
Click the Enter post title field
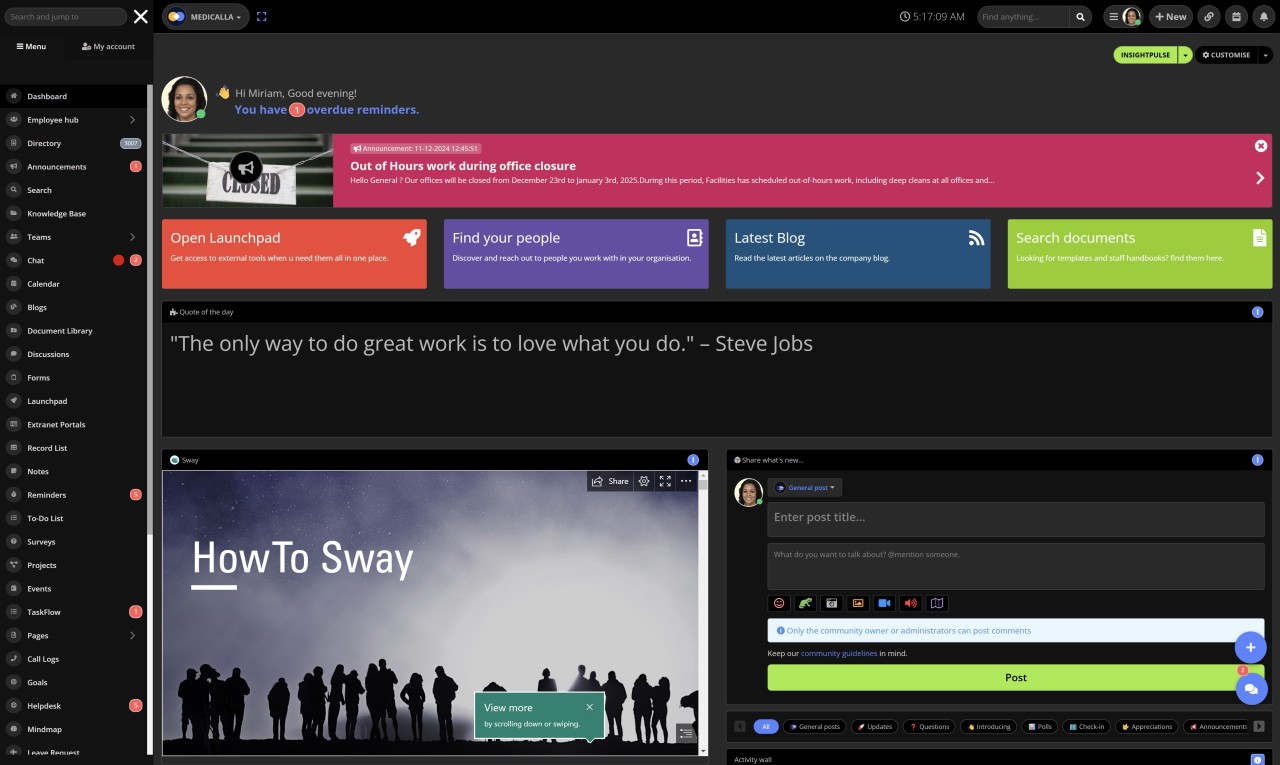pyautogui.click(x=1015, y=518)
